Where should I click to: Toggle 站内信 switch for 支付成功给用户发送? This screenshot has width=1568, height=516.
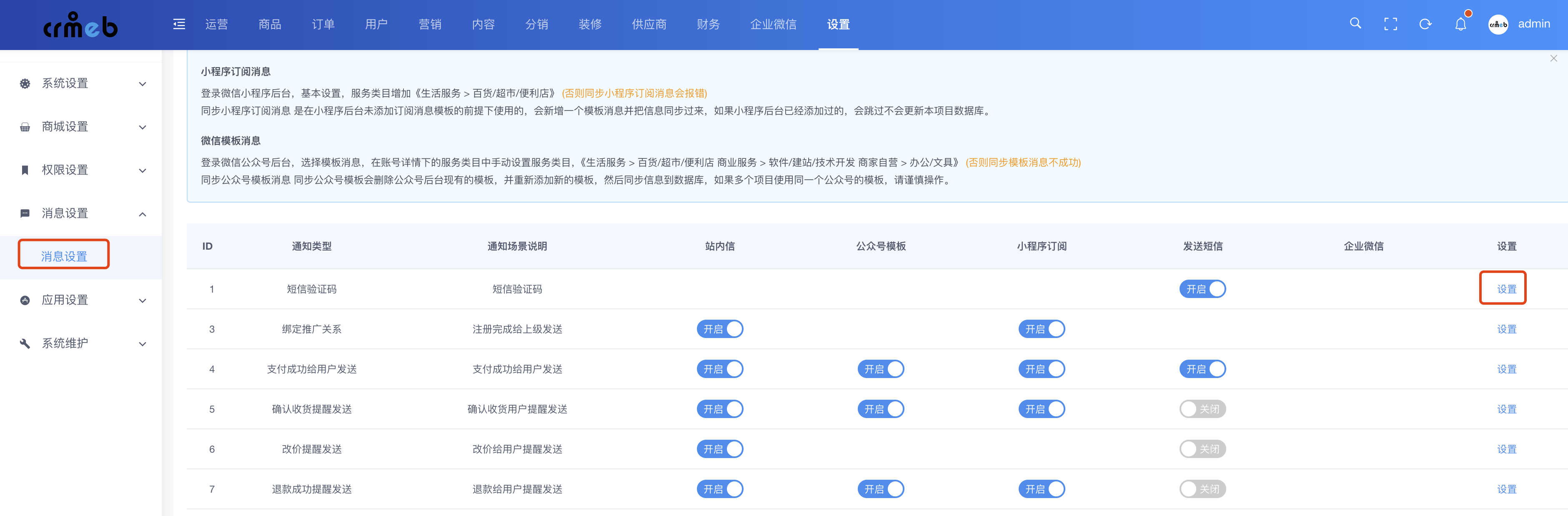click(x=719, y=369)
